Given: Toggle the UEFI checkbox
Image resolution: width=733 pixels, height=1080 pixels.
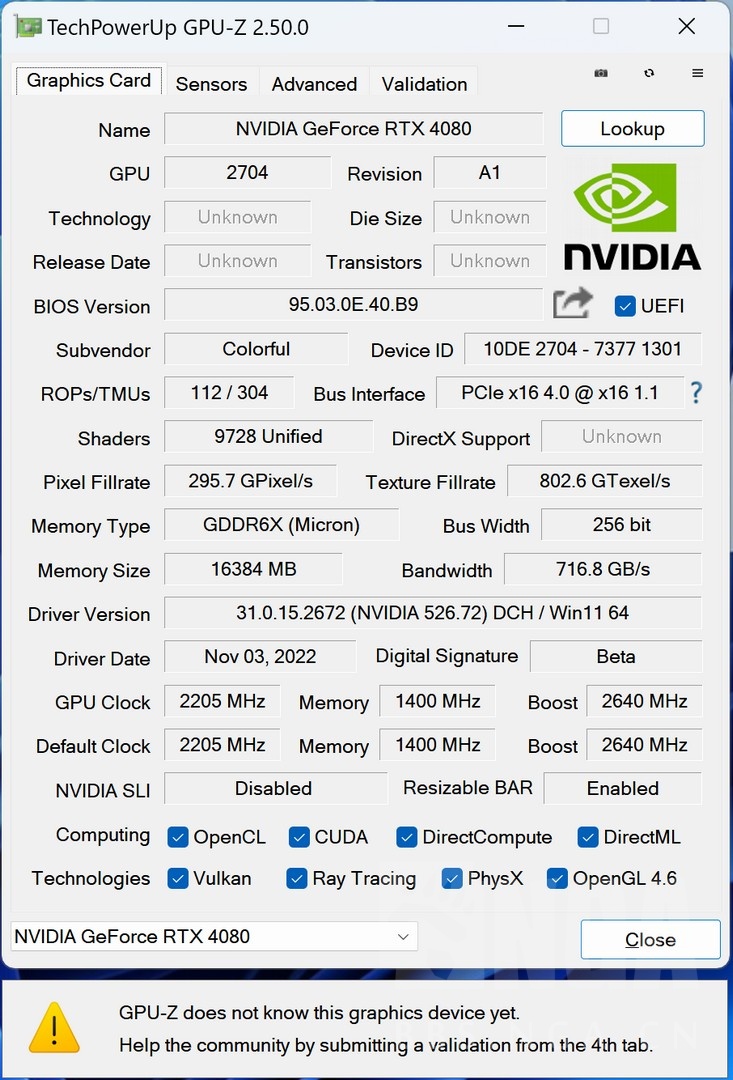Looking at the screenshot, I should 625,306.
